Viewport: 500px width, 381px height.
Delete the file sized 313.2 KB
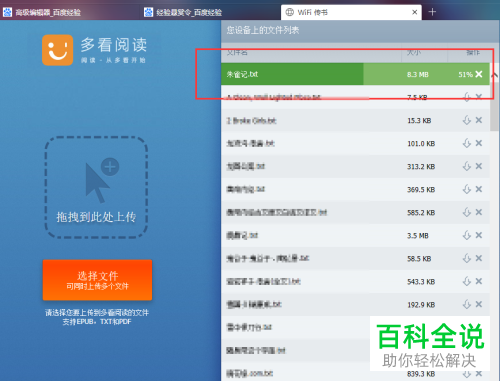tap(479, 166)
